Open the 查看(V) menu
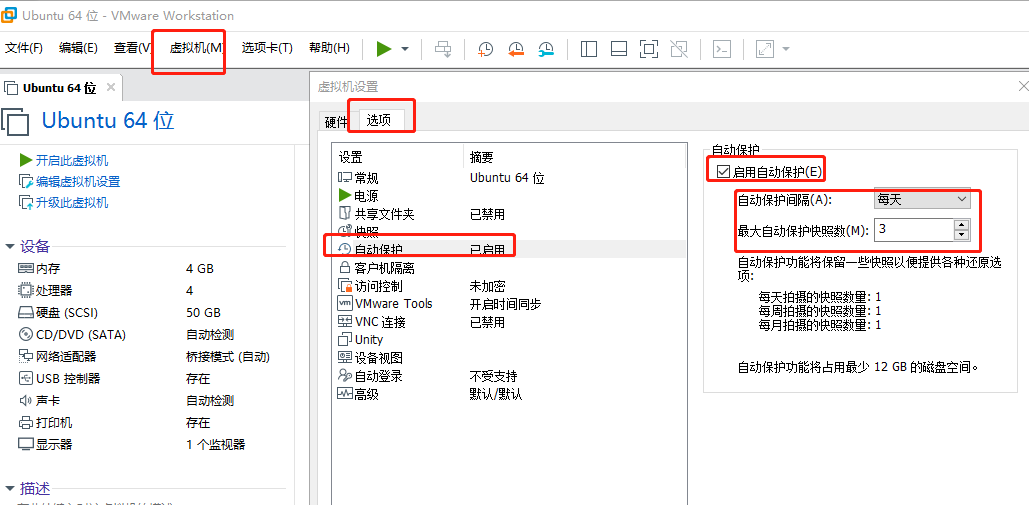This screenshot has height=505, width=1029. point(133,48)
